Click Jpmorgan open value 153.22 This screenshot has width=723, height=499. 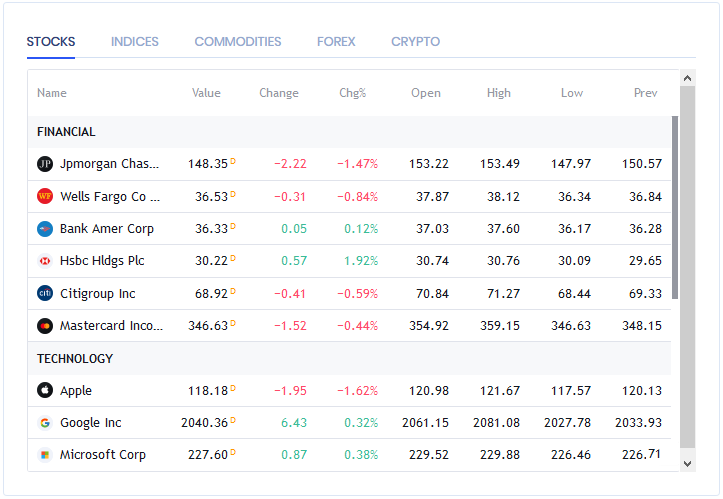[429, 164]
